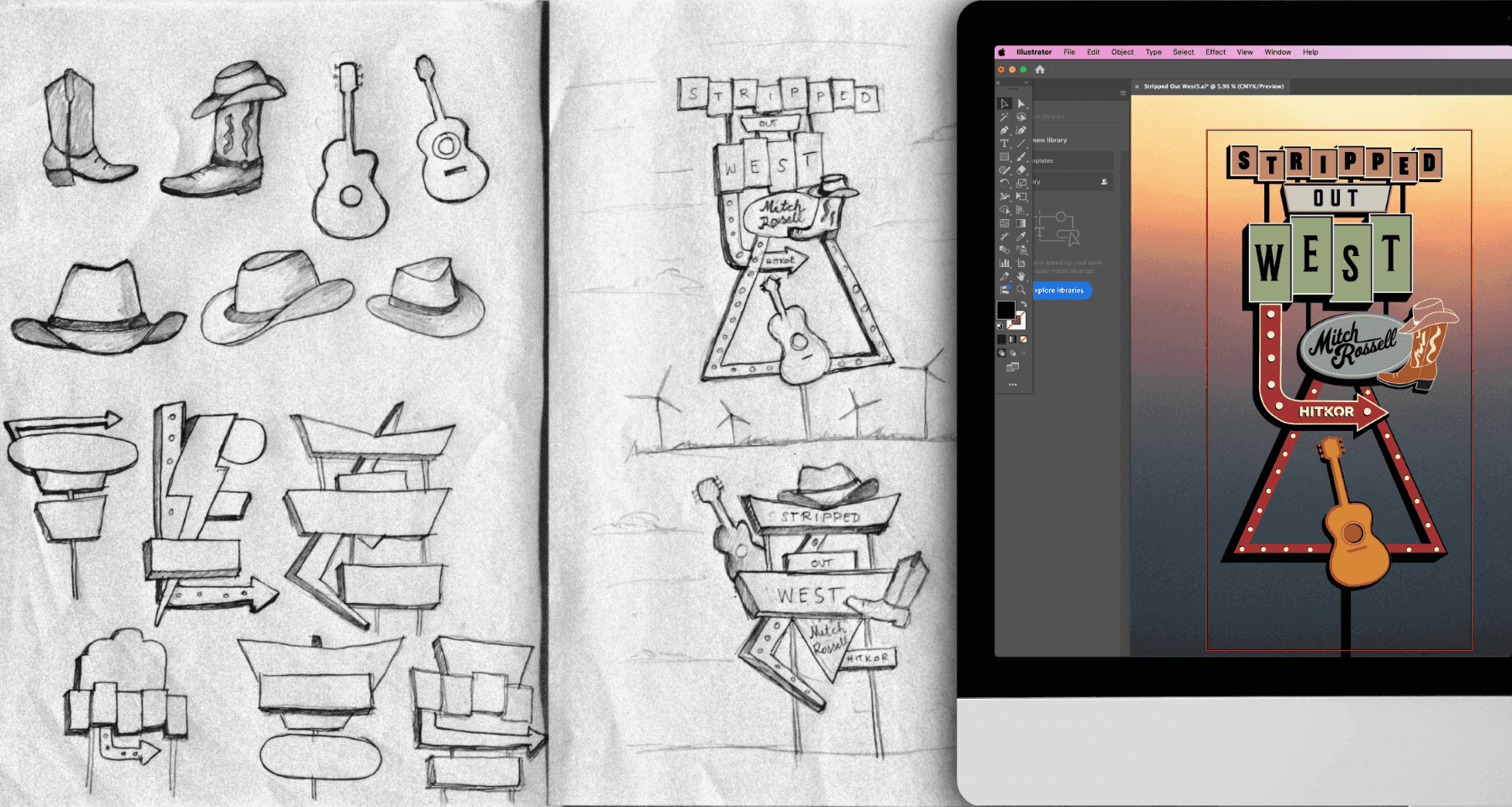The width and height of the screenshot is (1512, 807).
Task: Select the Eraser tool
Action: [x=1021, y=170]
